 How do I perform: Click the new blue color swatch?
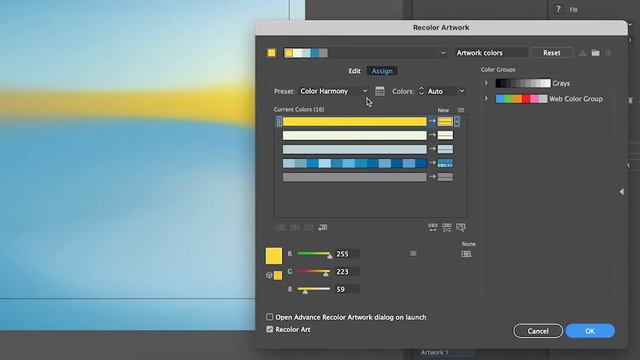click(x=445, y=163)
